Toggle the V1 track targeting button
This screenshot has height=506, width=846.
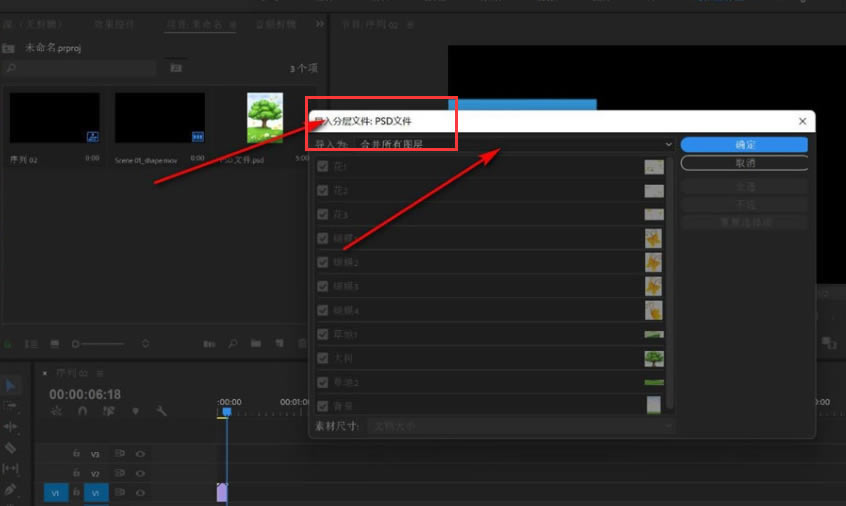click(x=96, y=493)
